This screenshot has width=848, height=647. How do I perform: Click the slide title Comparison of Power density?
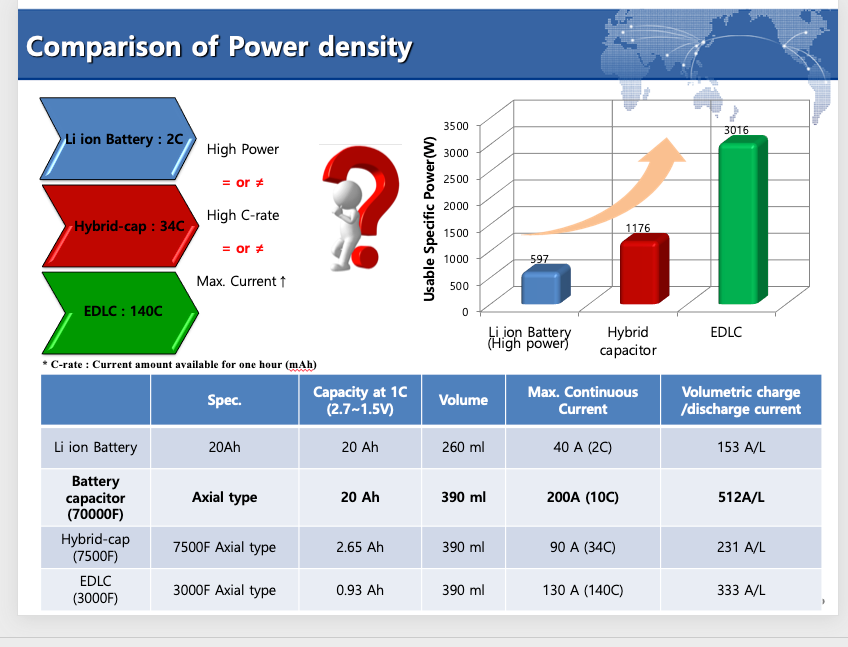click(x=218, y=46)
